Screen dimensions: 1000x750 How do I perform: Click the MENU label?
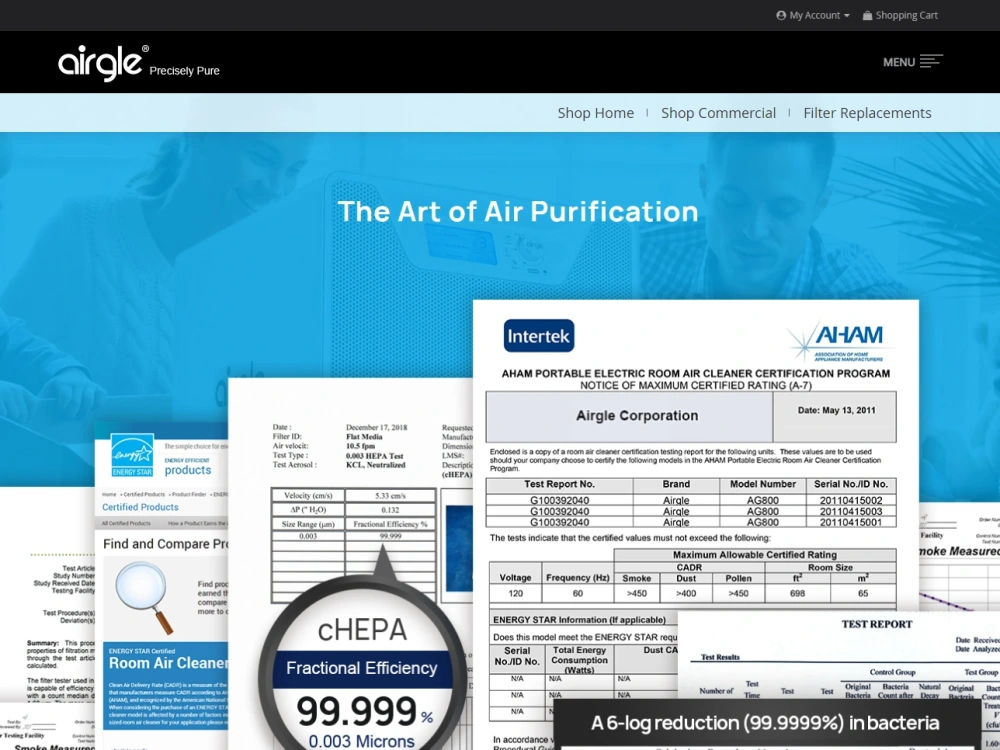899,62
